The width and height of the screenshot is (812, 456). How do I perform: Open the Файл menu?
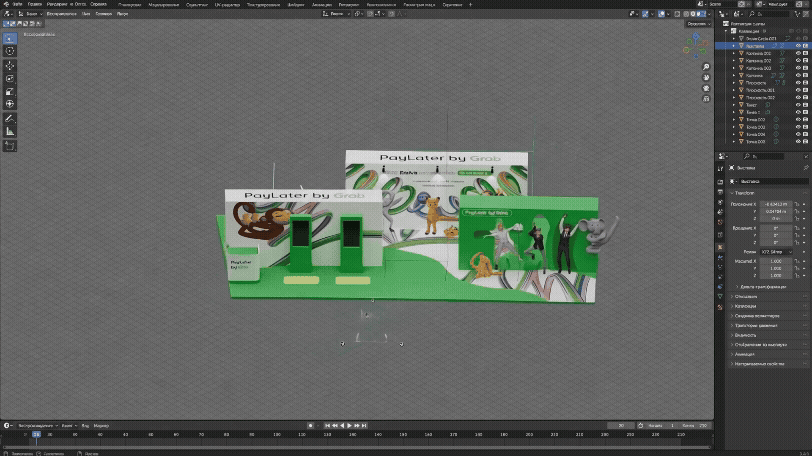17,5
